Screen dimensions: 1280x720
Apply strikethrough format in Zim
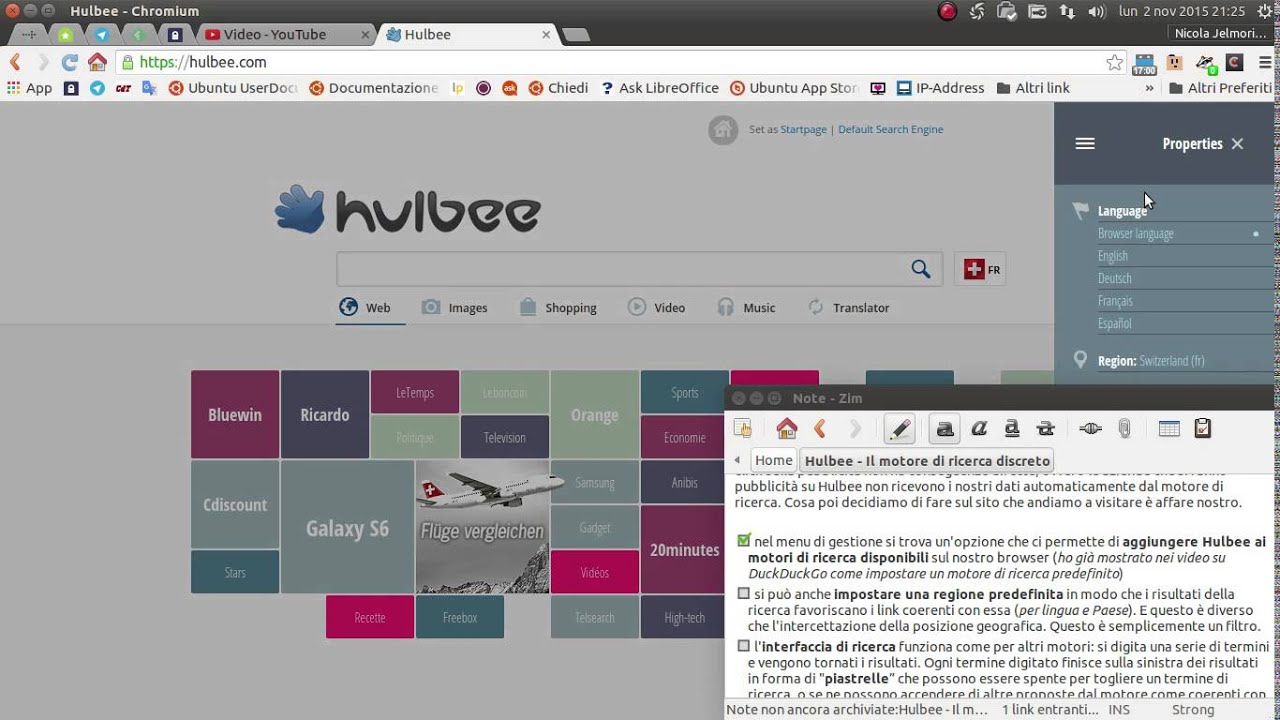[x=1046, y=429]
